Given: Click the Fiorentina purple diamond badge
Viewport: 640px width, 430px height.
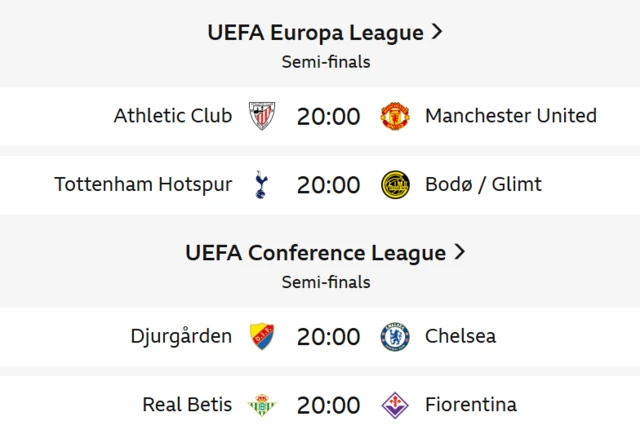Looking at the screenshot, I should coord(395,405).
